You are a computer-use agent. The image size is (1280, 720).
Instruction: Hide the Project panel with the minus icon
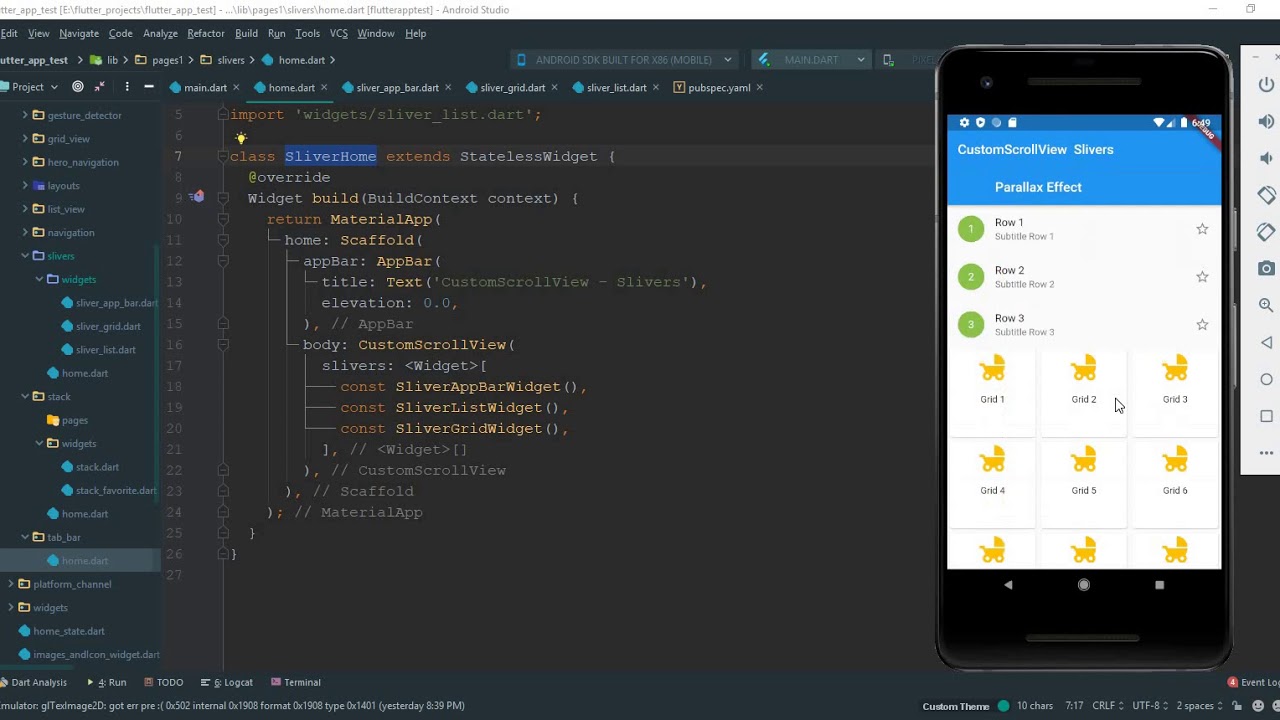point(149,87)
